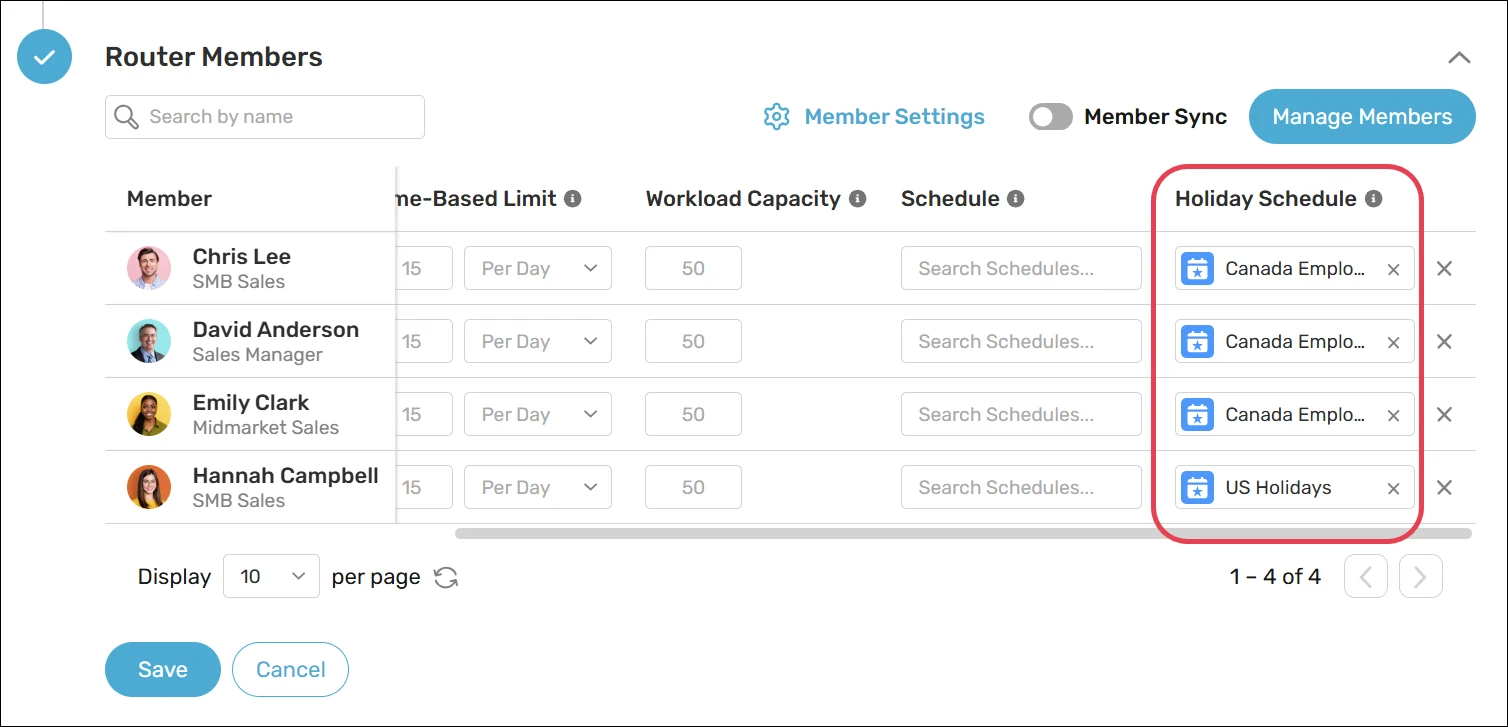Screen dimensions: 1508x727
Task: Toggle the Member Sync switch
Action: click(x=1051, y=117)
